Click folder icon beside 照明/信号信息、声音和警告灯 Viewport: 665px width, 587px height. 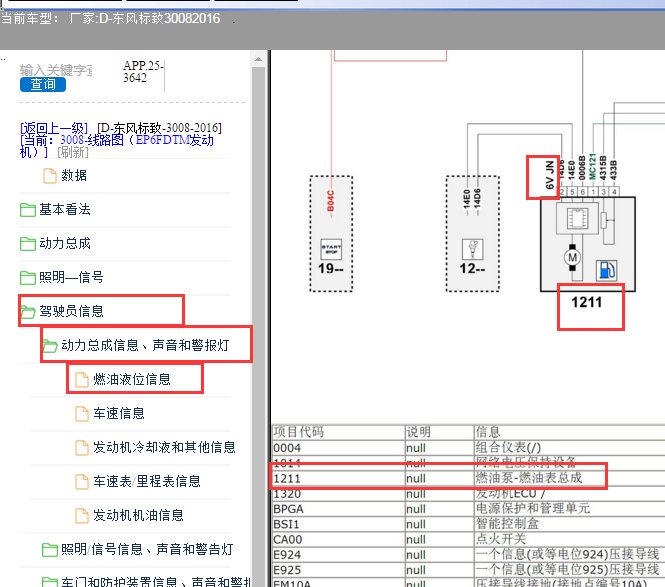coord(50,550)
